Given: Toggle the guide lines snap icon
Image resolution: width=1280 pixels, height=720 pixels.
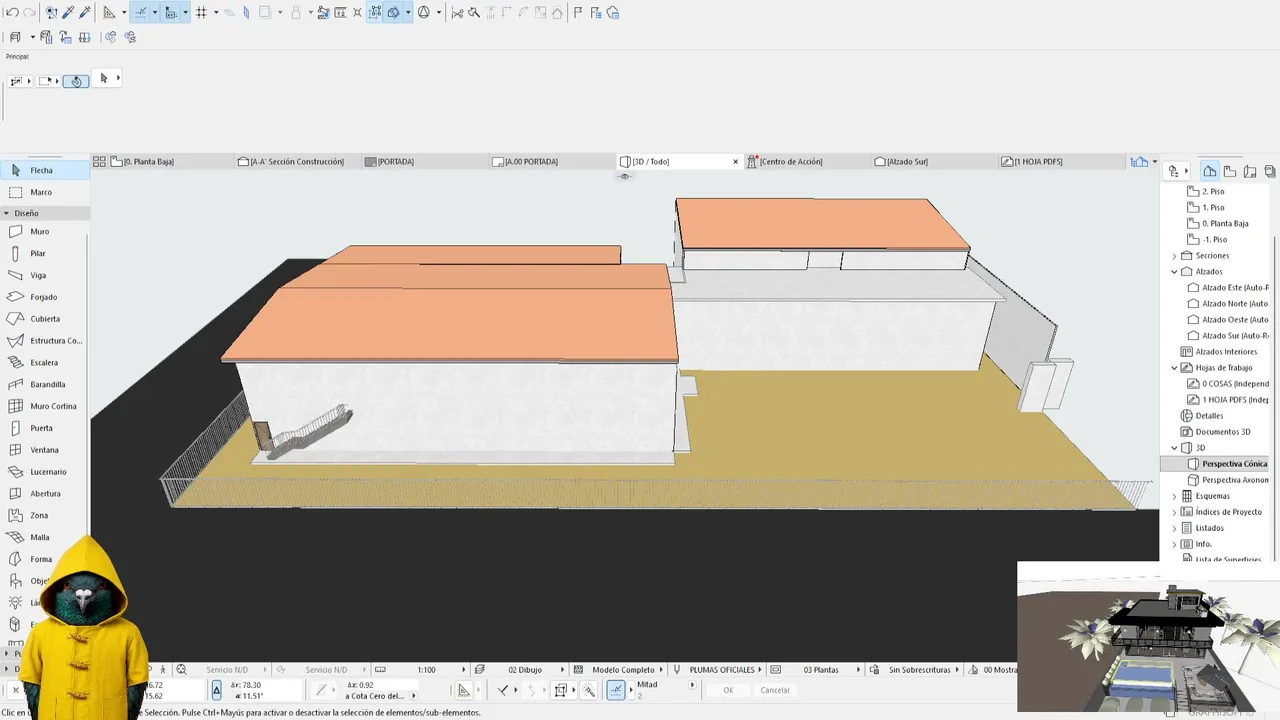Looking at the screenshot, I should point(140,13).
